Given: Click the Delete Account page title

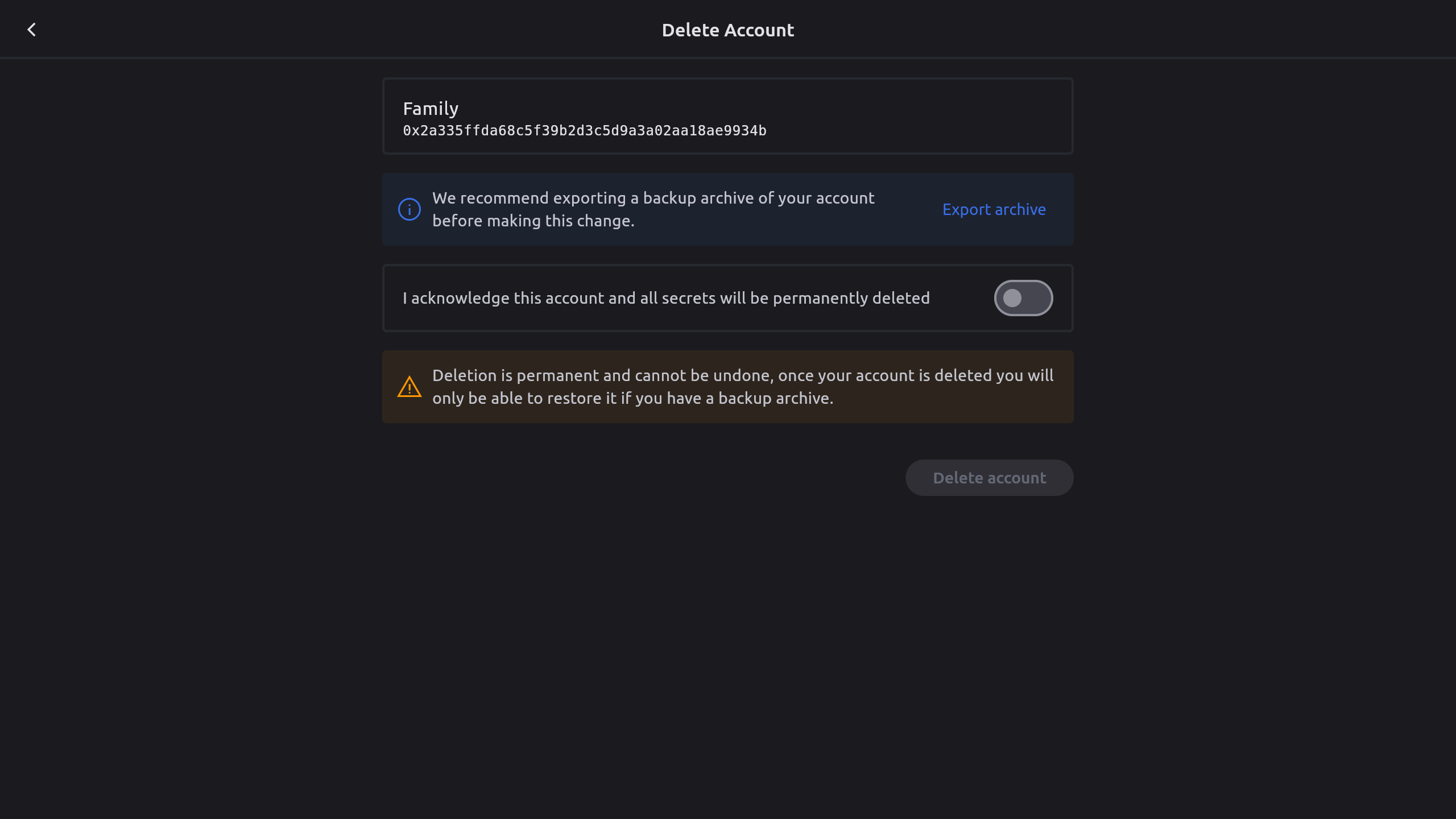Looking at the screenshot, I should pos(727,30).
